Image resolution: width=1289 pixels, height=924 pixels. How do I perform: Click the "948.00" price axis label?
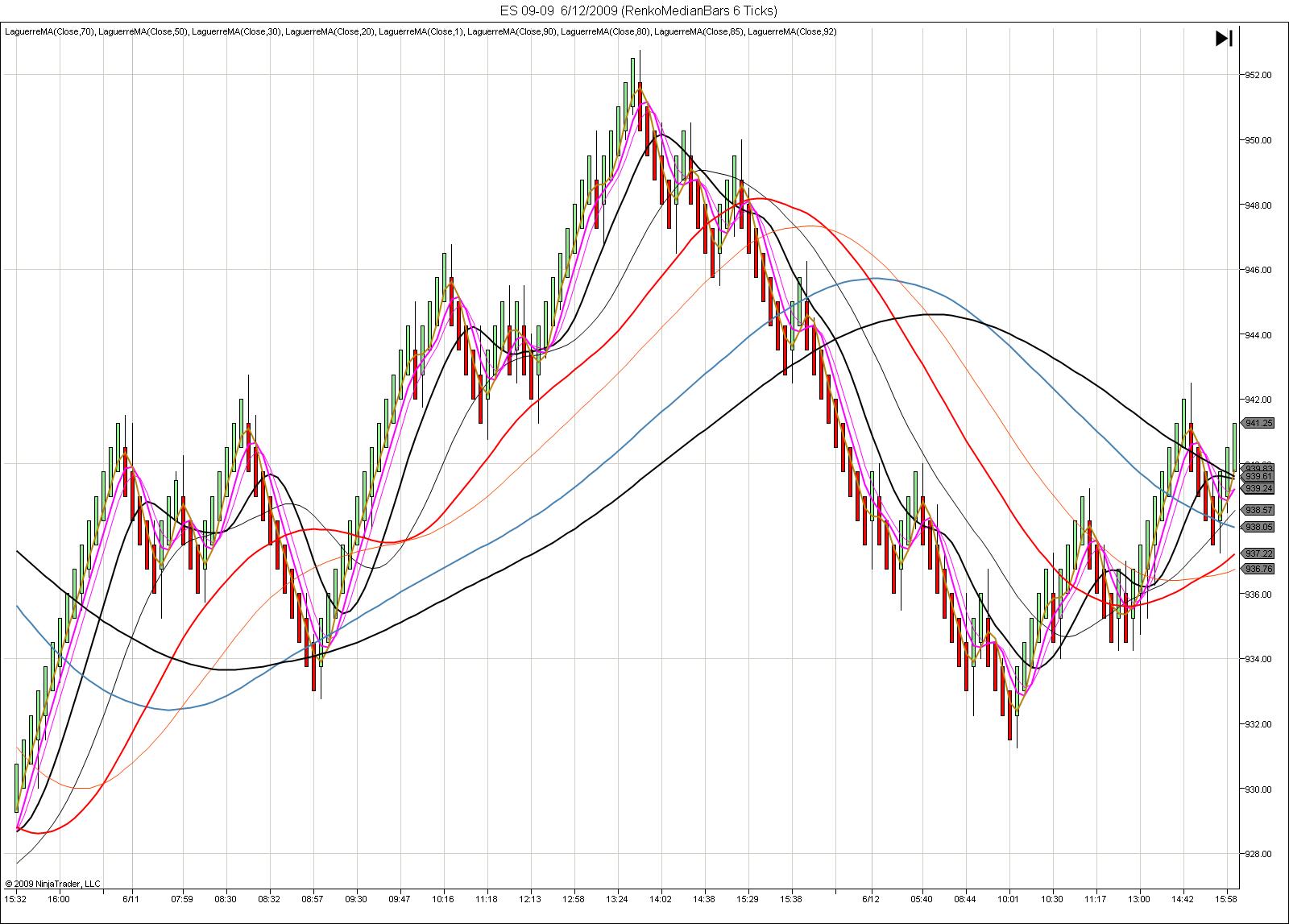point(1259,205)
